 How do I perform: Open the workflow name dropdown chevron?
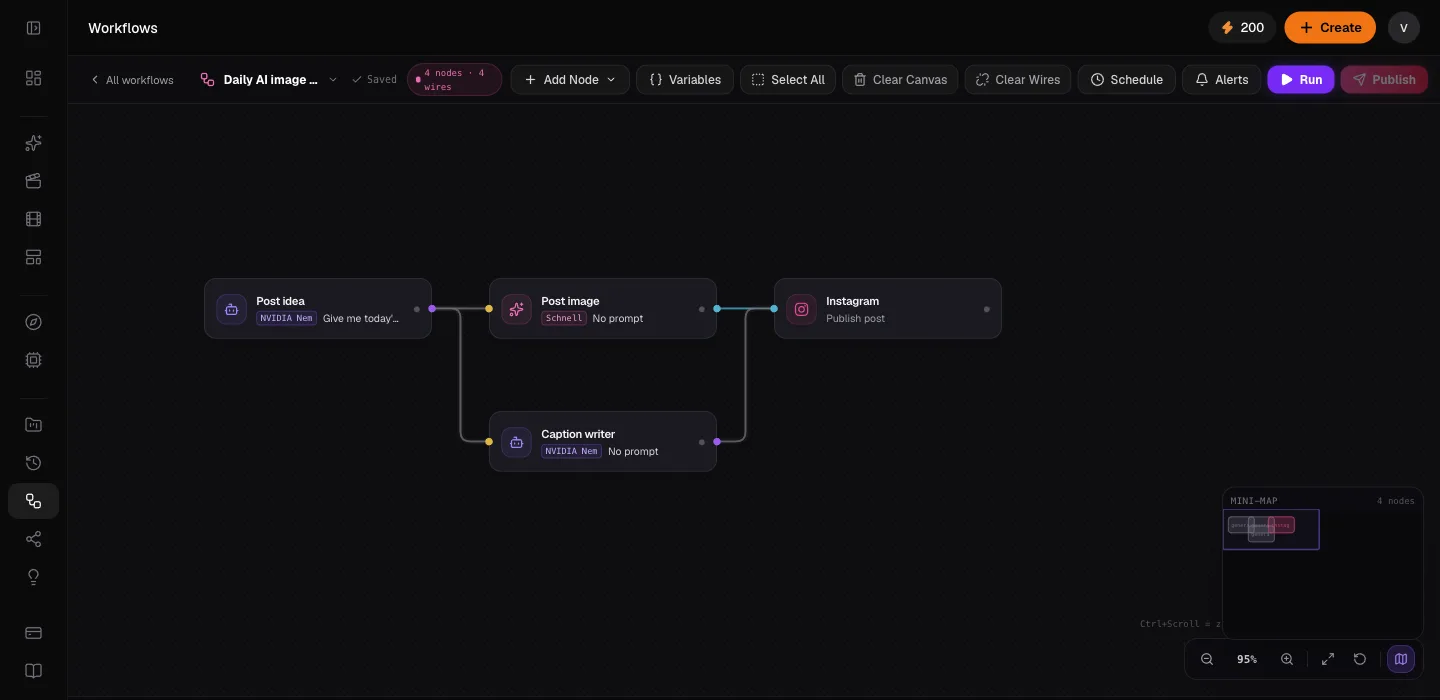pos(333,80)
